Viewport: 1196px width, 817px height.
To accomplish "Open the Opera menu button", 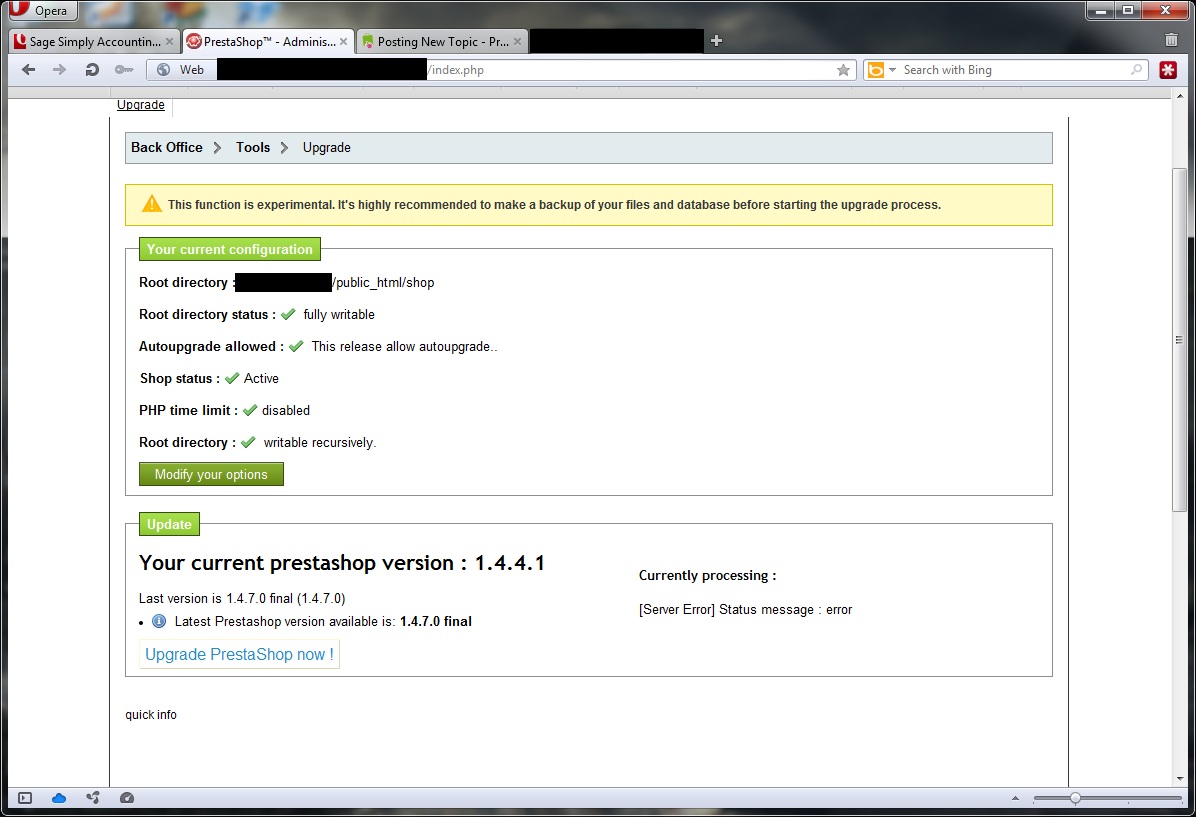I will [43, 11].
